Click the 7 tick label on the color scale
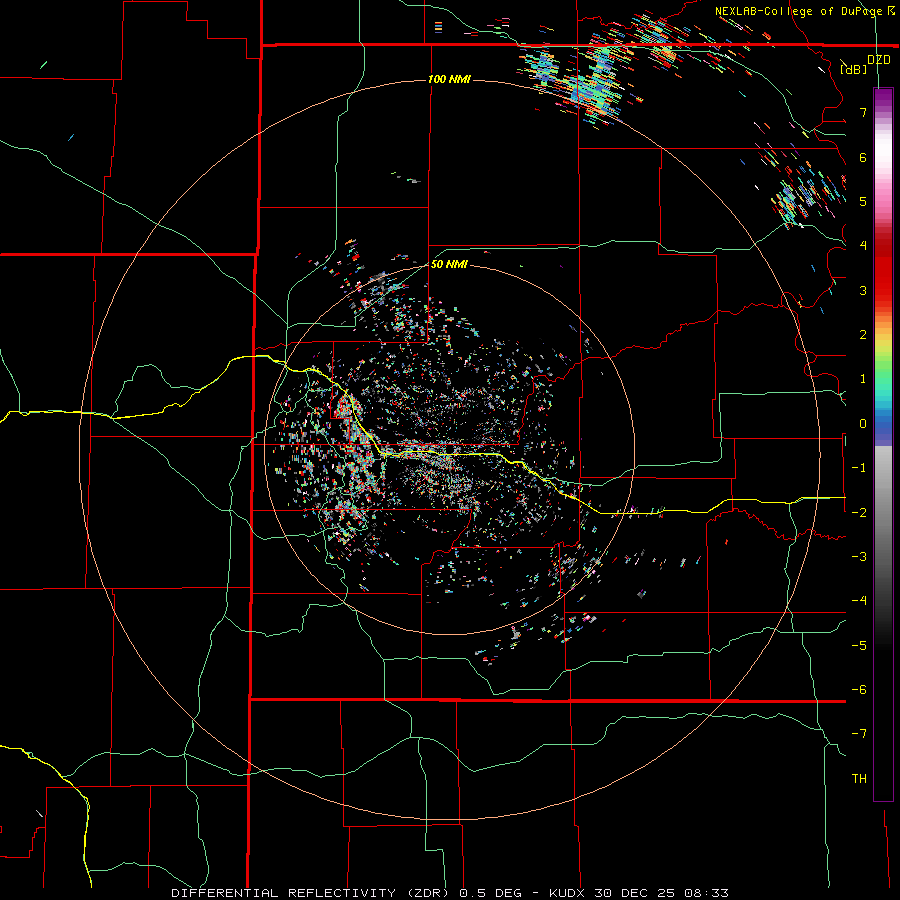This screenshot has height=900, width=900. [x=863, y=112]
